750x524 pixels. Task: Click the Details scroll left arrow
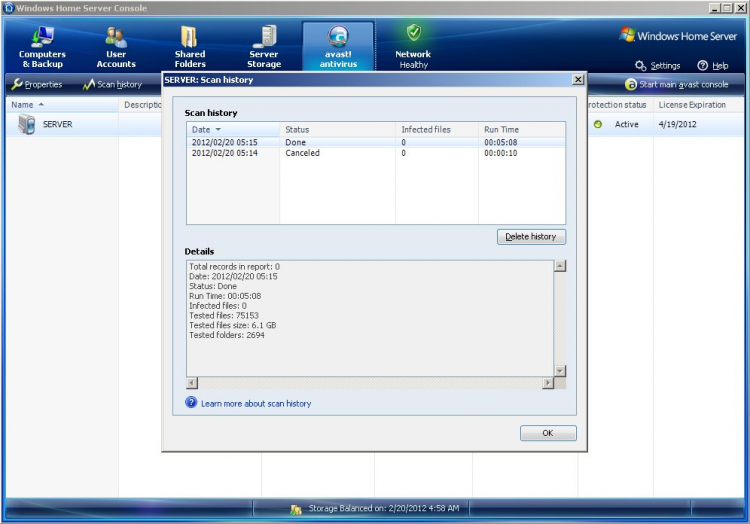[192, 382]
